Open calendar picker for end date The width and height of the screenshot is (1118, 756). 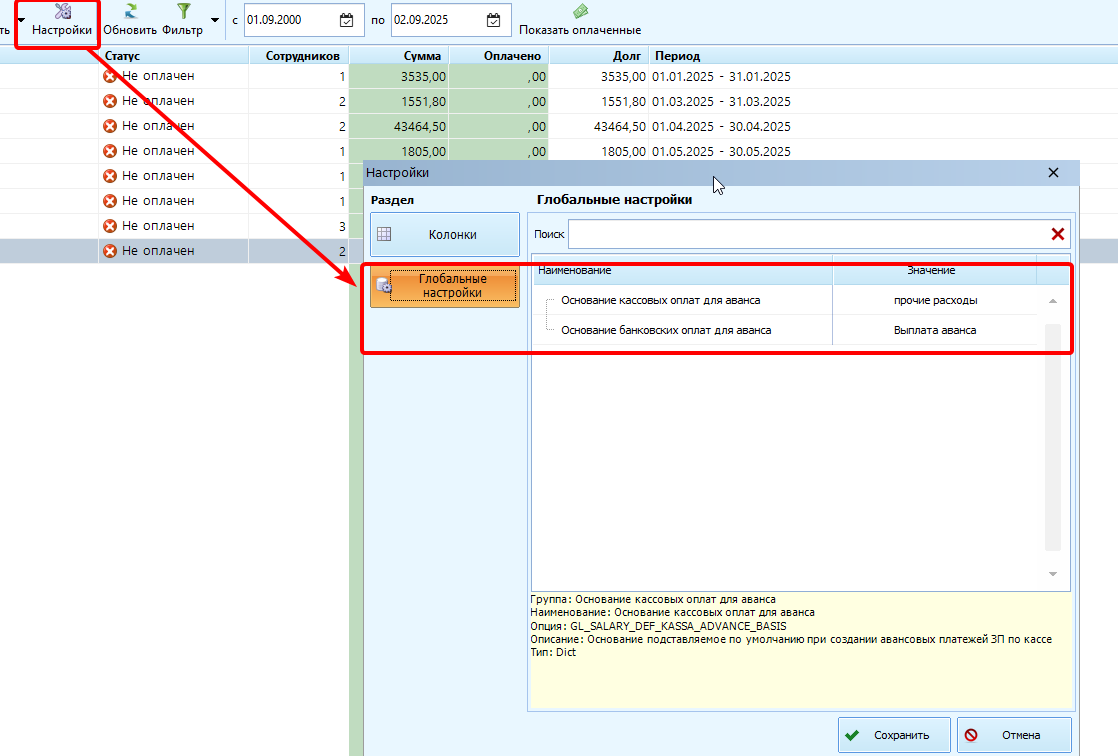[x=493, y=20]
